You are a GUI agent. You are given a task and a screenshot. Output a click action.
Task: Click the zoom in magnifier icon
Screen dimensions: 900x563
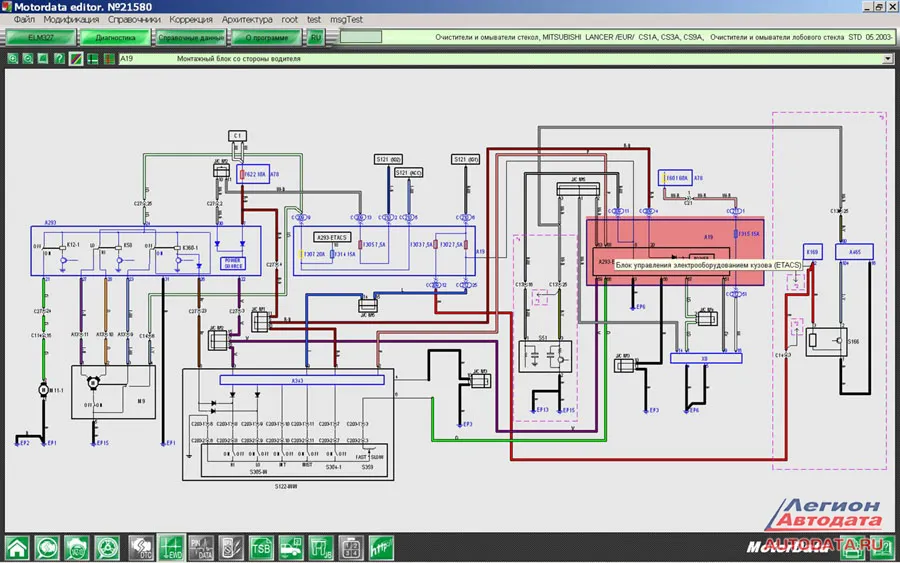pos(13,59)
